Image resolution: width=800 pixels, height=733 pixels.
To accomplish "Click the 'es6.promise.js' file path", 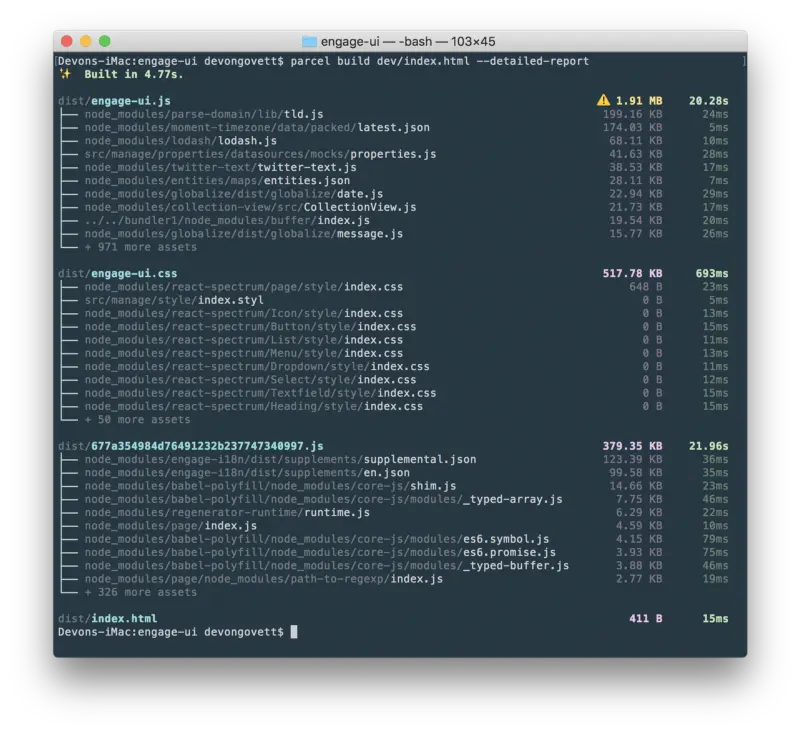I will pos(320,552).
